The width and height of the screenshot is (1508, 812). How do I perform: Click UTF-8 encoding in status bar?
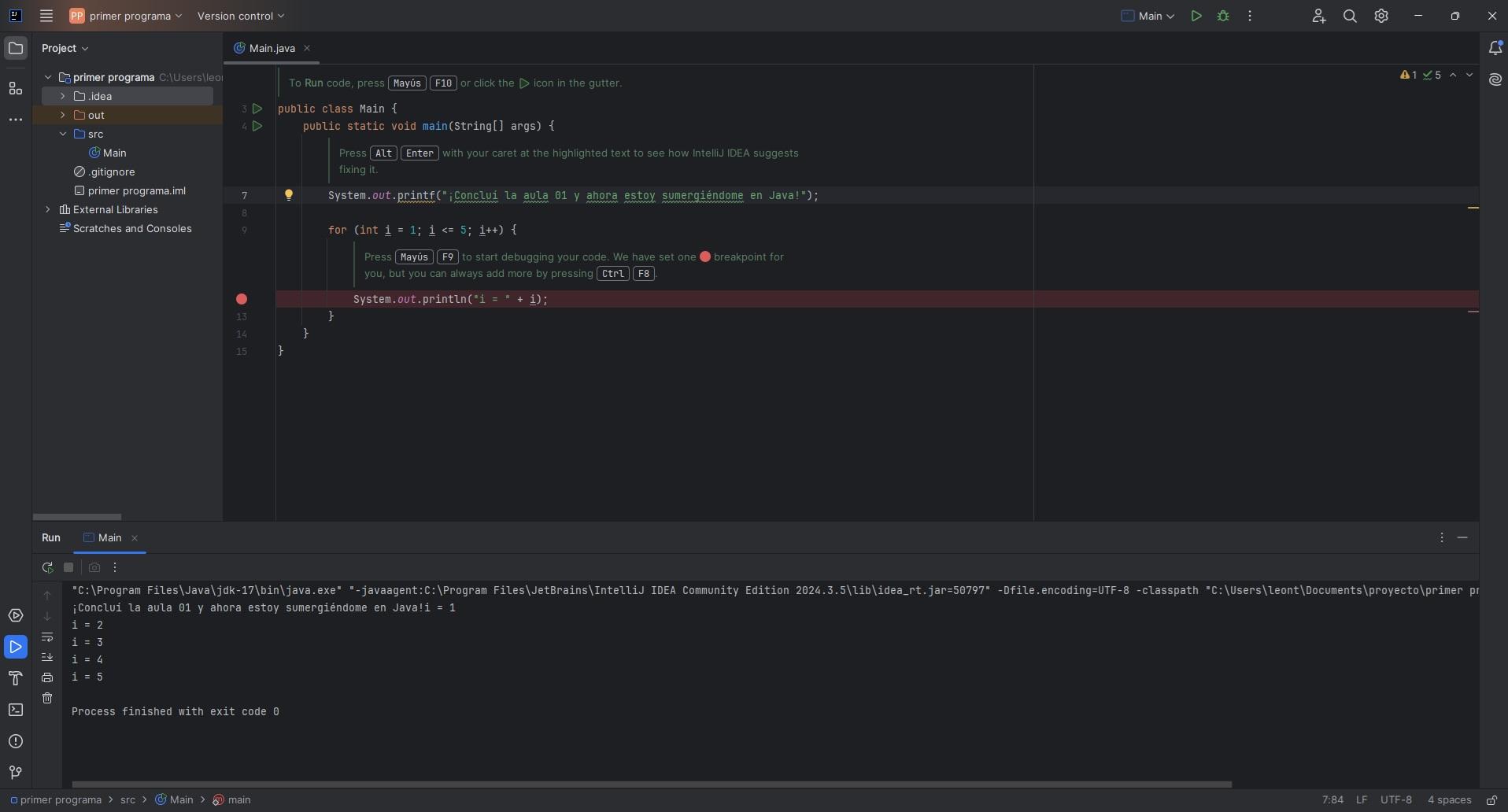coord(1395,800)
